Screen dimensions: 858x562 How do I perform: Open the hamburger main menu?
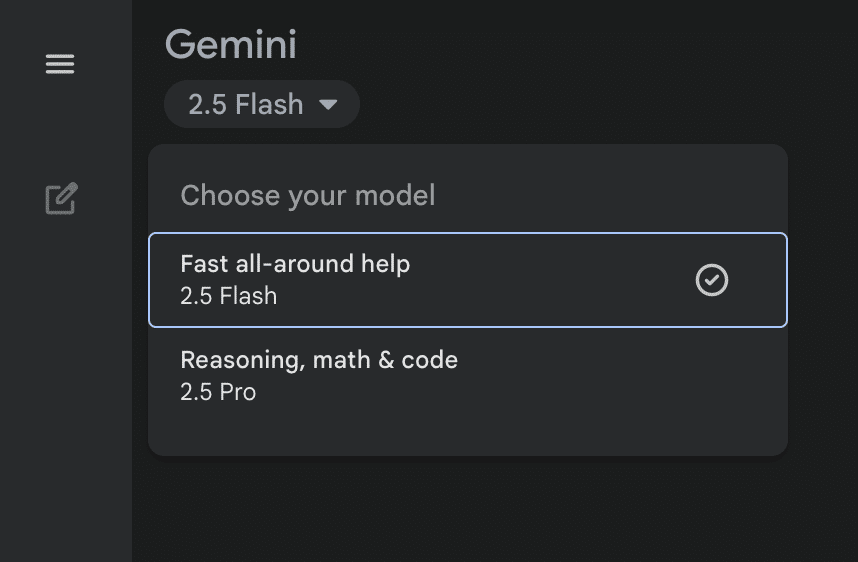(x=60, y=65)
